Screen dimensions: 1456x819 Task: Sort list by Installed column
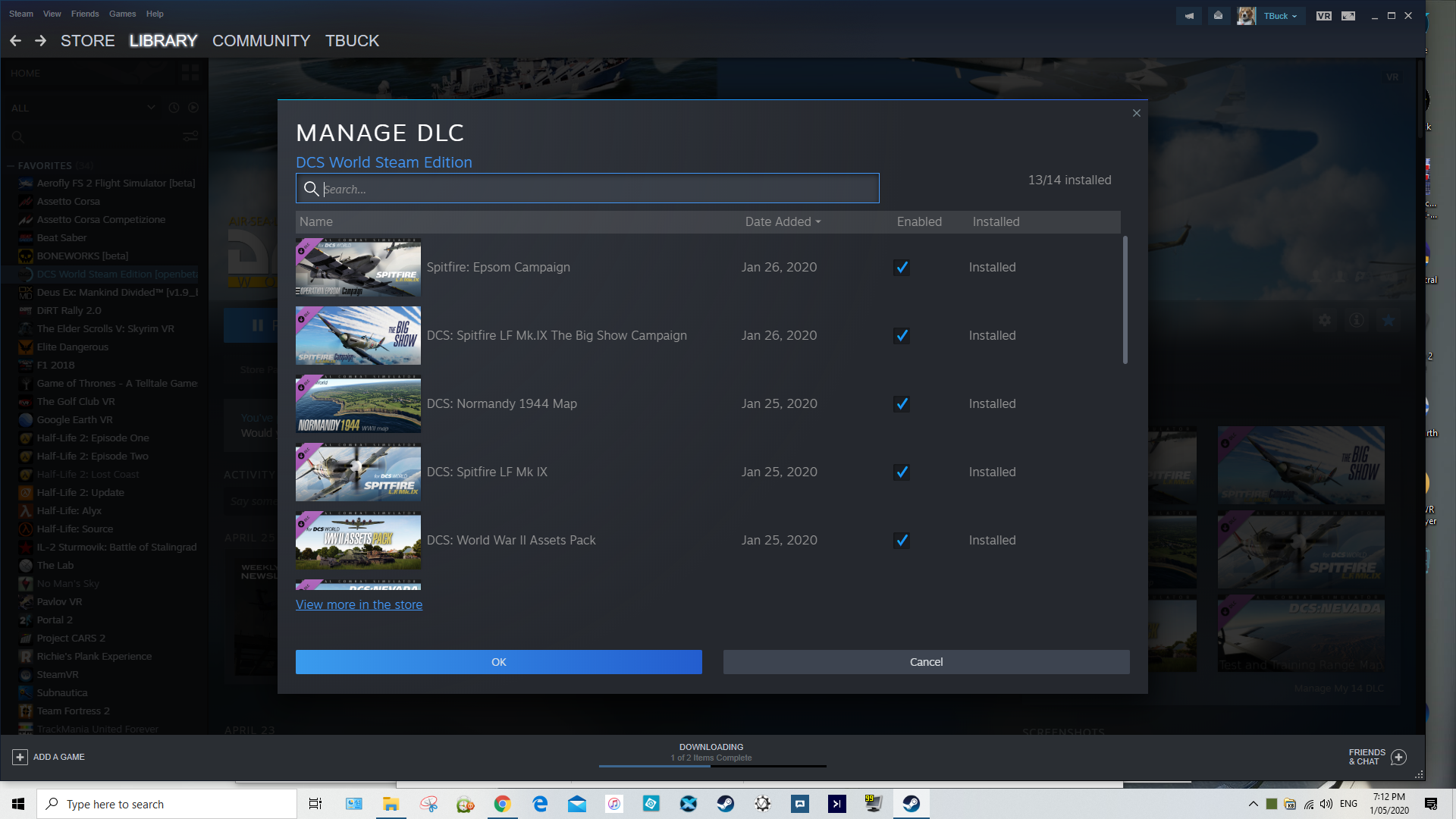coord(996,221)
